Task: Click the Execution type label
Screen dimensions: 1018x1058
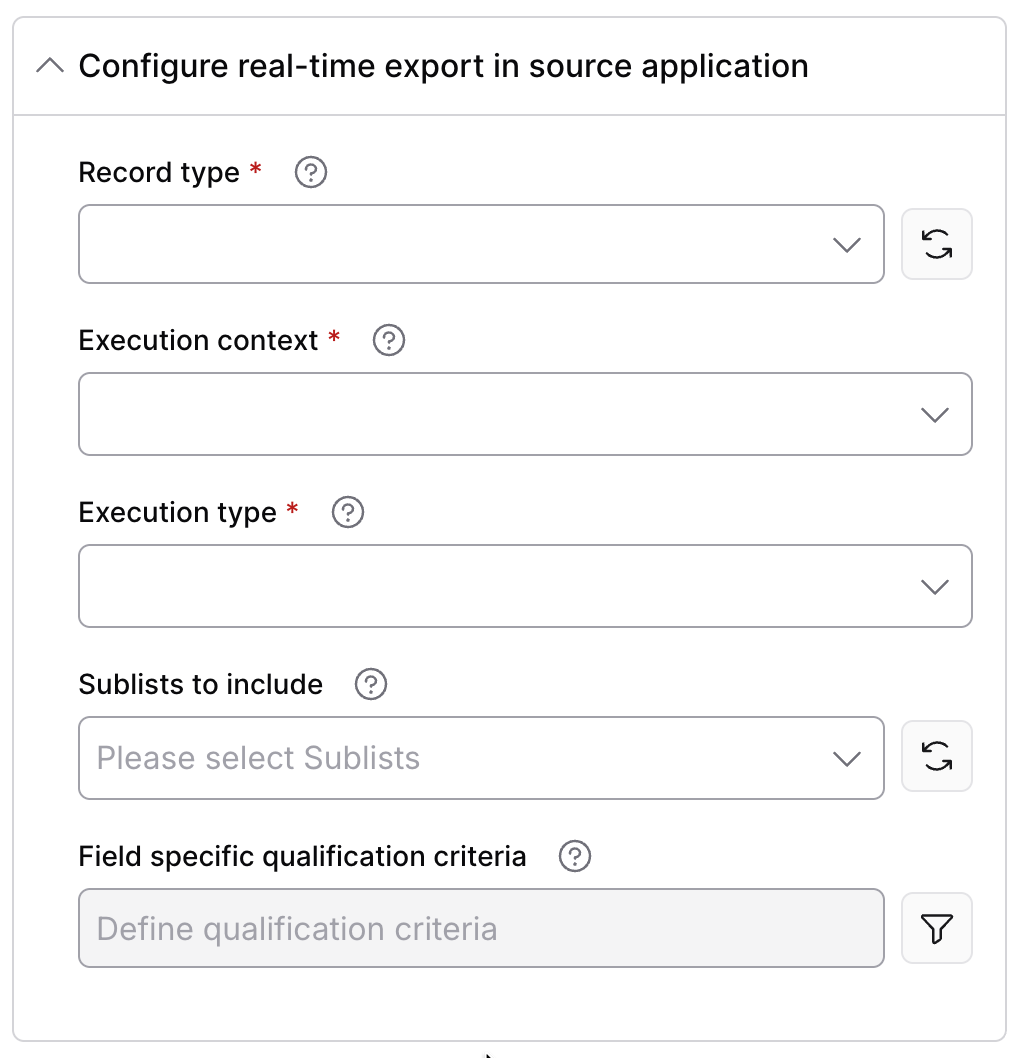Action: [177, 513]
